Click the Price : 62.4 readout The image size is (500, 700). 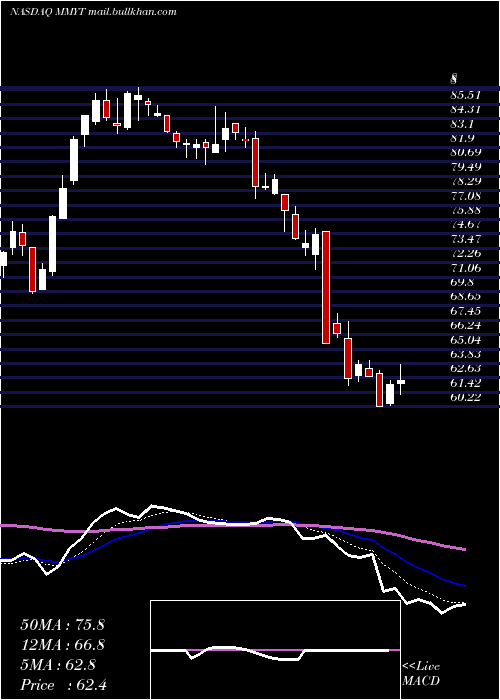(63, 685)
